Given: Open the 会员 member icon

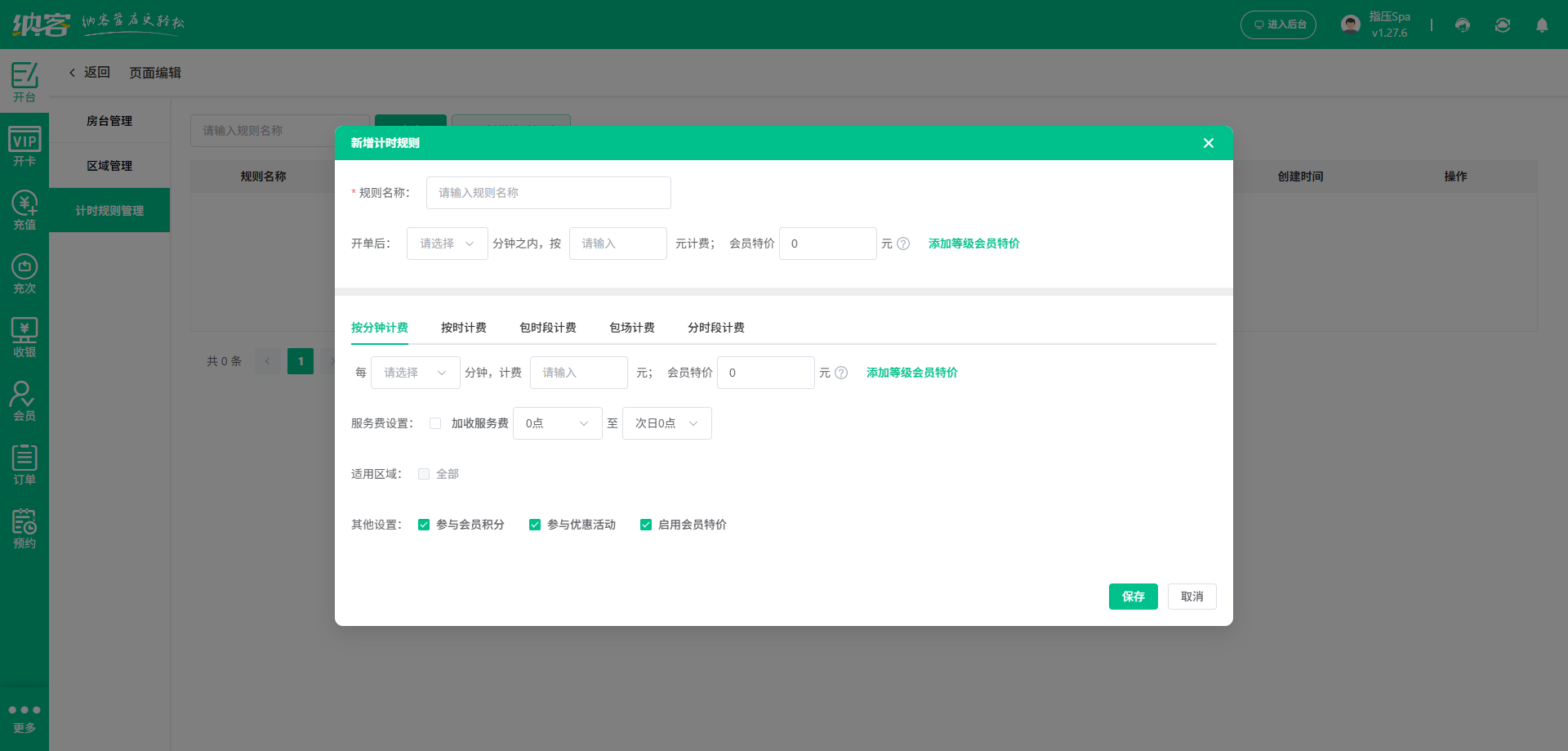Looking at the screenshot, I should point(24,401).
